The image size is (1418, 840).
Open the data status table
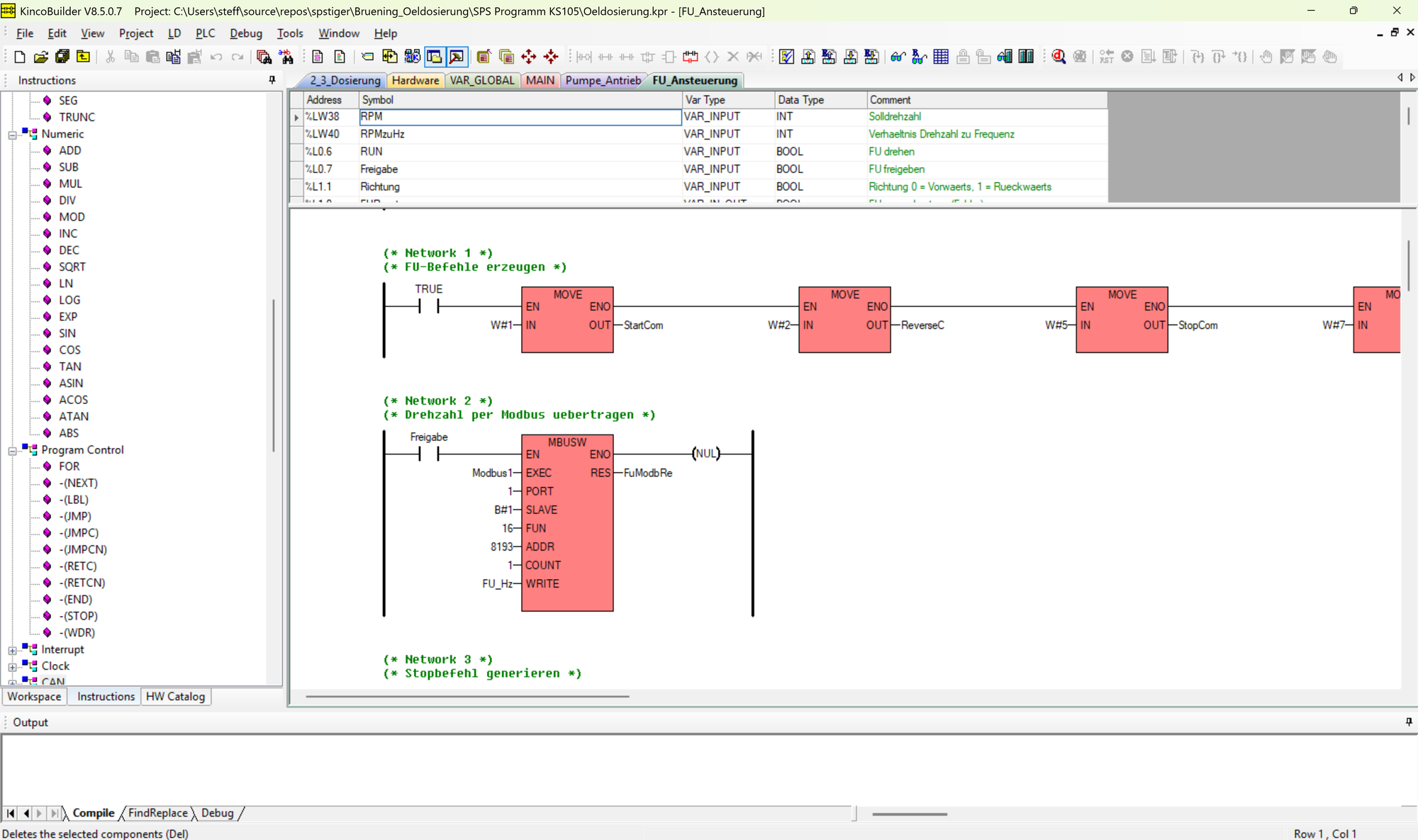pos(940,57)
